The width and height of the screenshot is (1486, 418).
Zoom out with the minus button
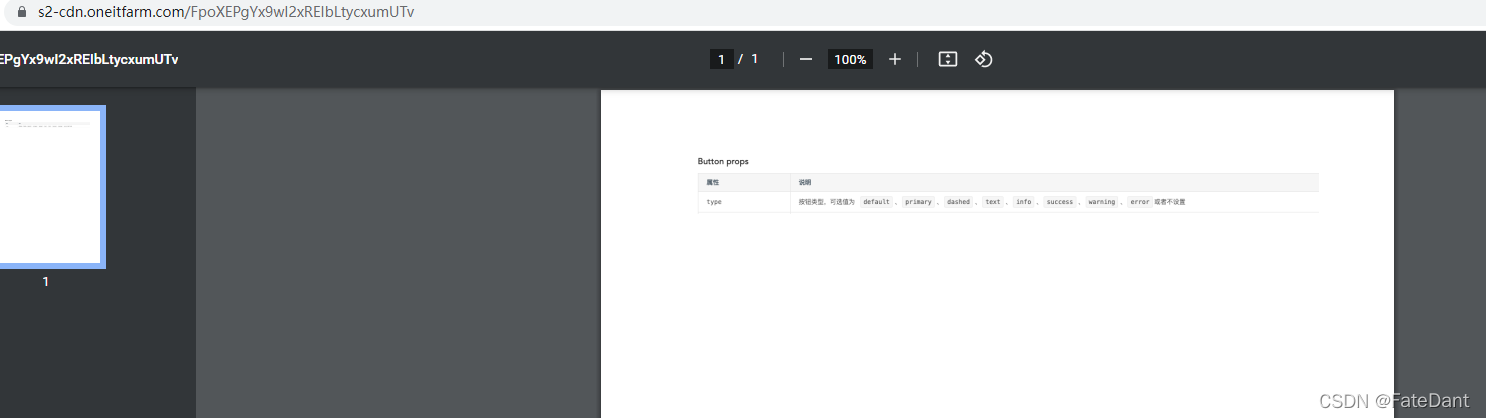[806, 59]
